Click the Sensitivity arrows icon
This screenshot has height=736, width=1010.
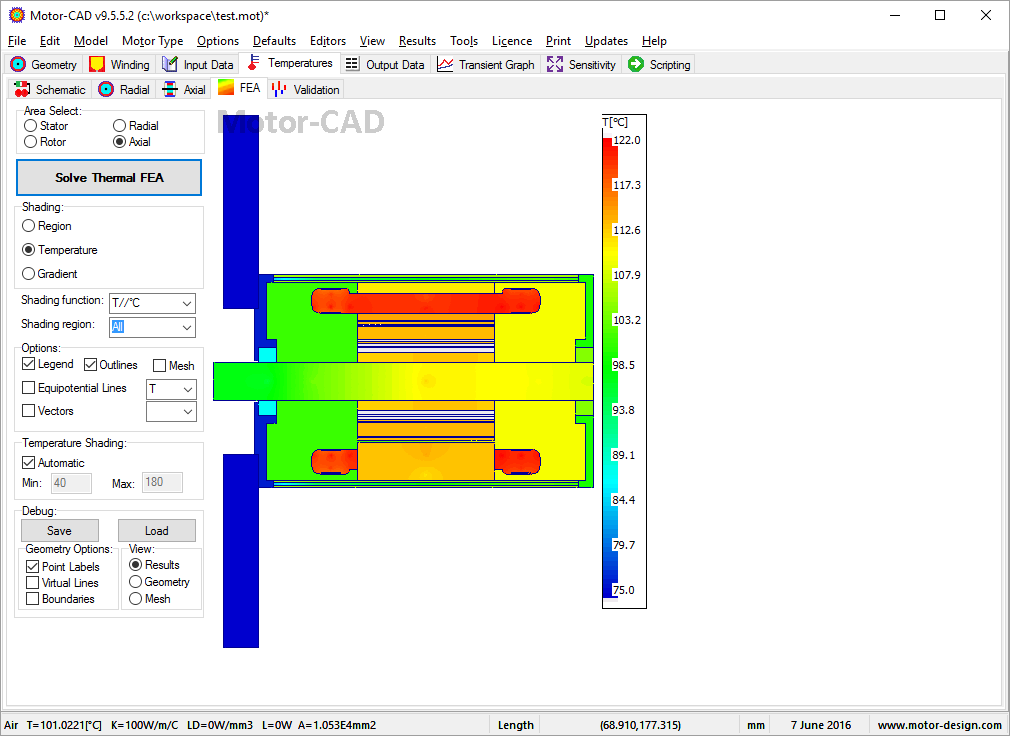[x=555, y=64]
